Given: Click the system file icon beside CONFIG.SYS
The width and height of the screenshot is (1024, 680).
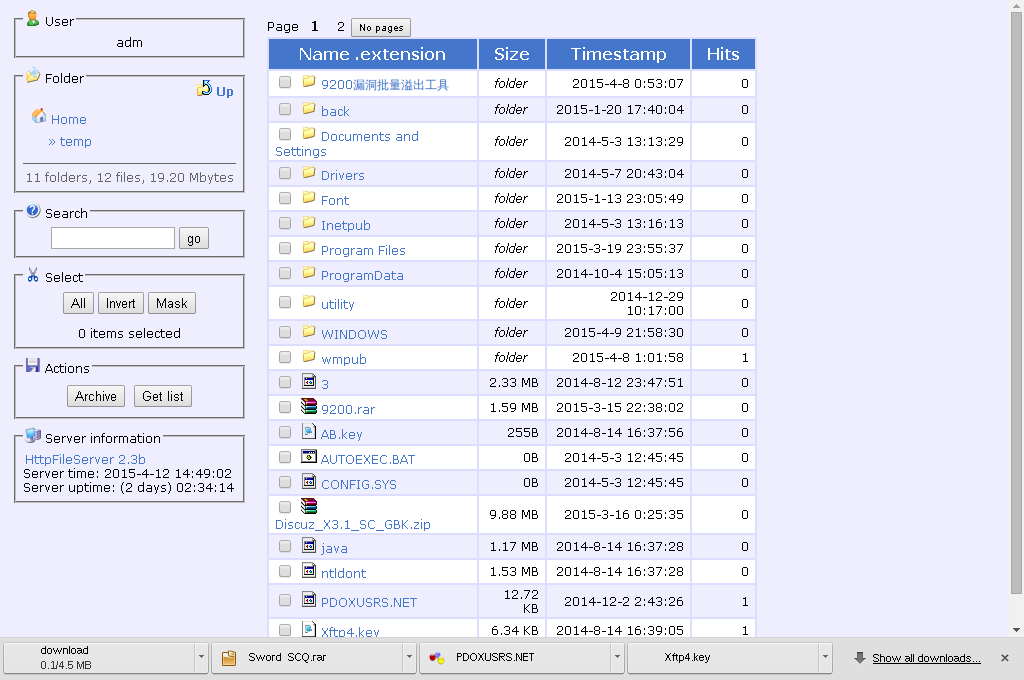Looking at the screenshot, I should tap(309, 481).
